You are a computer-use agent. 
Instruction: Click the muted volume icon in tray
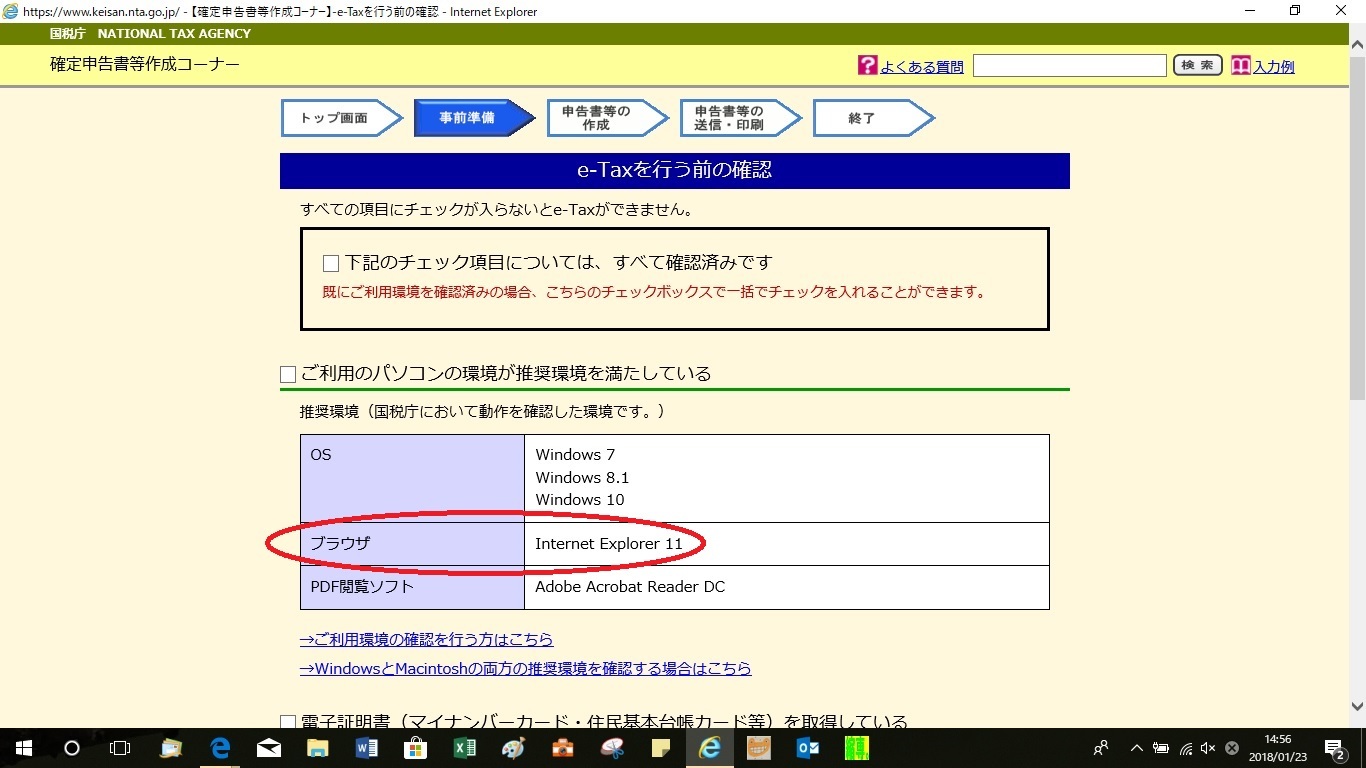[x=1209, y=748]
